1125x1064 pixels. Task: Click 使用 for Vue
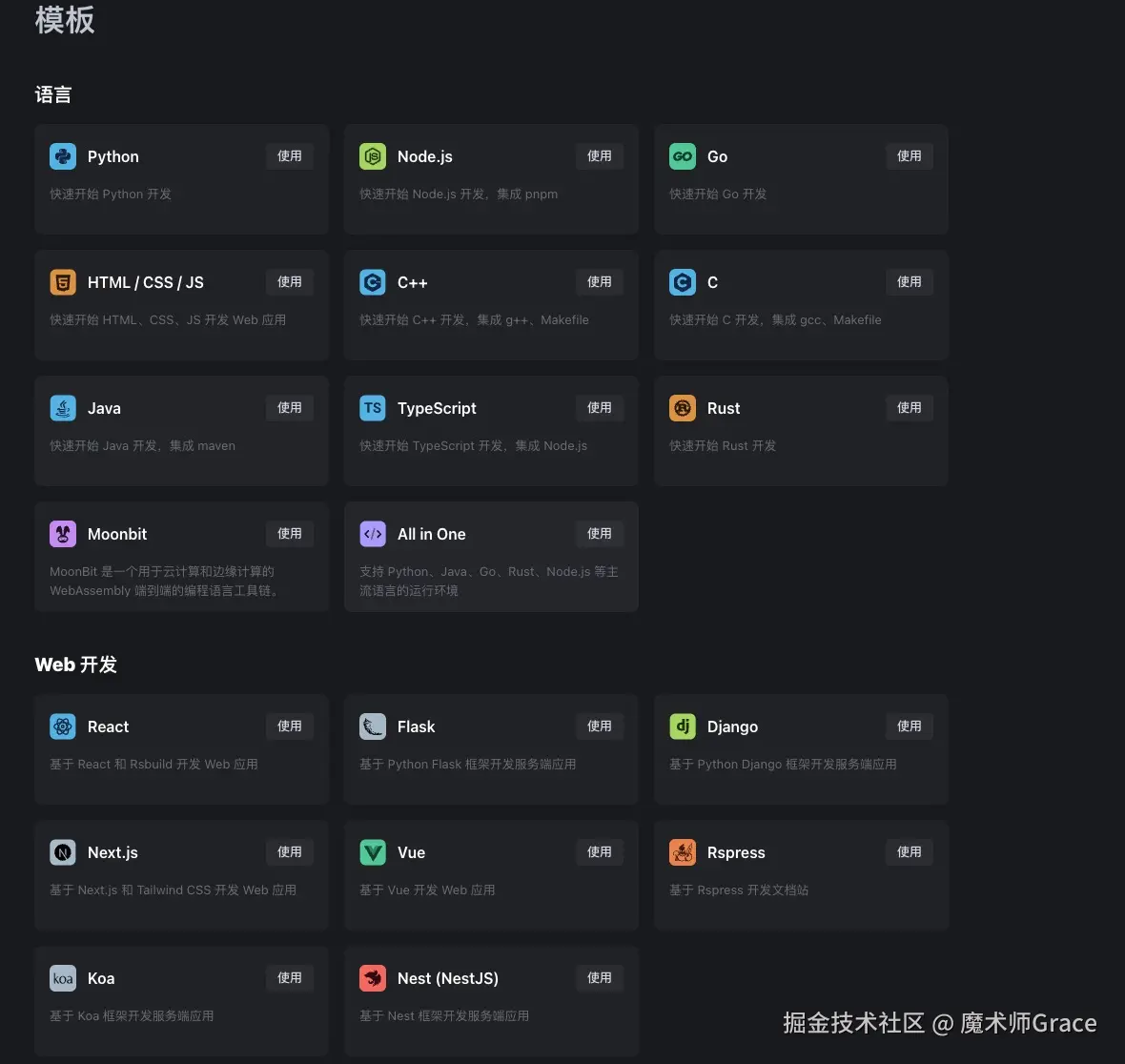[600, 852]
